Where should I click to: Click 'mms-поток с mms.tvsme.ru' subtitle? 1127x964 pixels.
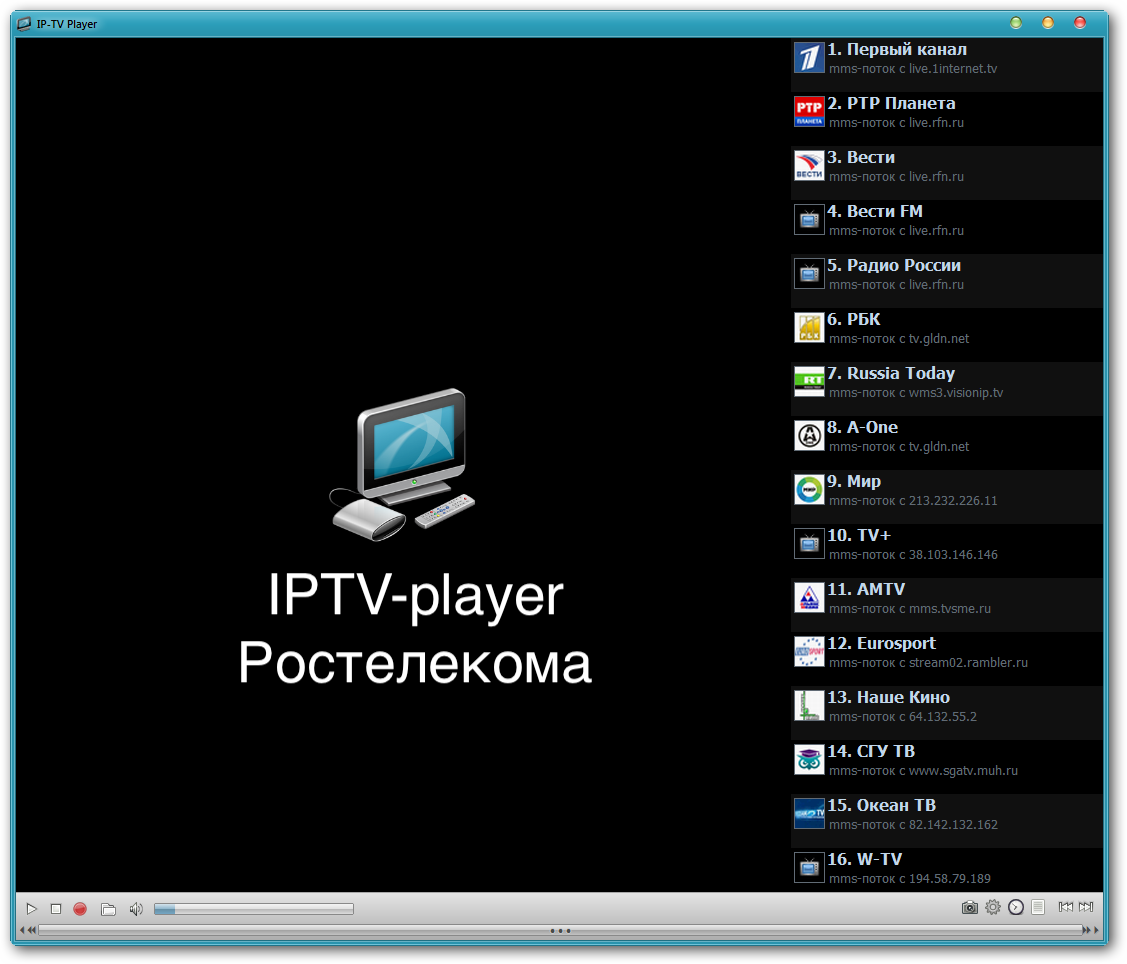tap(910, 609)
